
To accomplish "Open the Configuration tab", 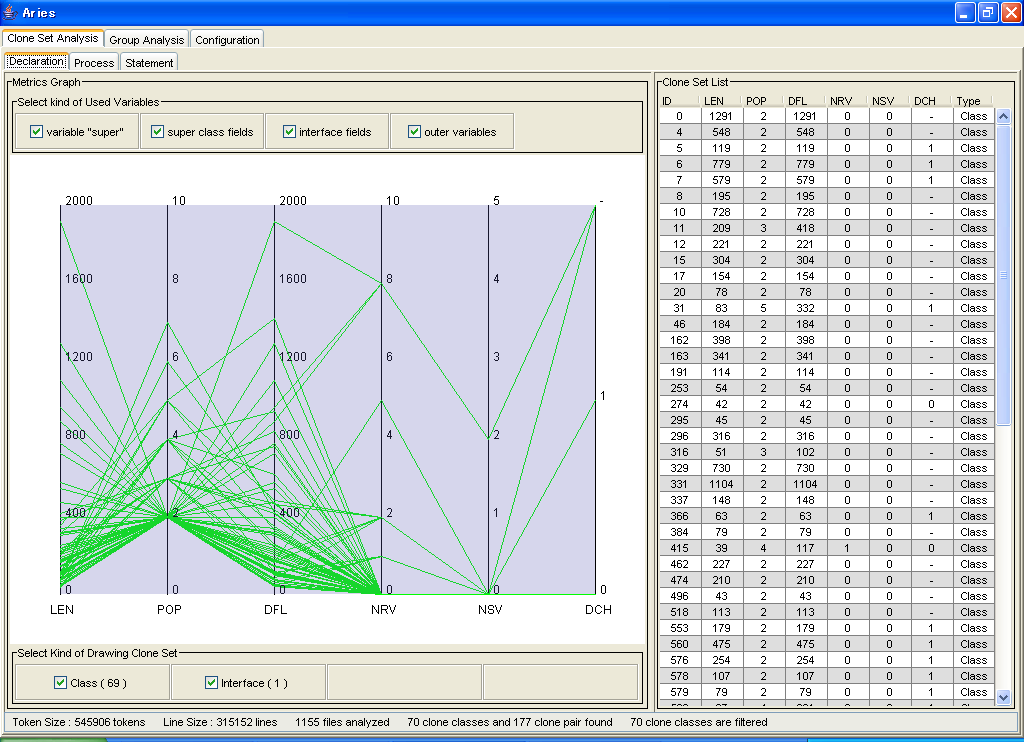I will coord(227,40).
